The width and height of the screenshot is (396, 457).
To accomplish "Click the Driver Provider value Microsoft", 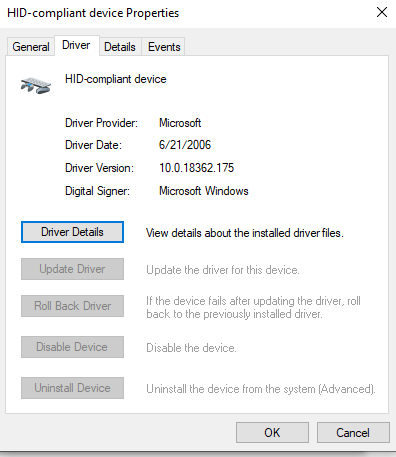I will click(180, 123).
